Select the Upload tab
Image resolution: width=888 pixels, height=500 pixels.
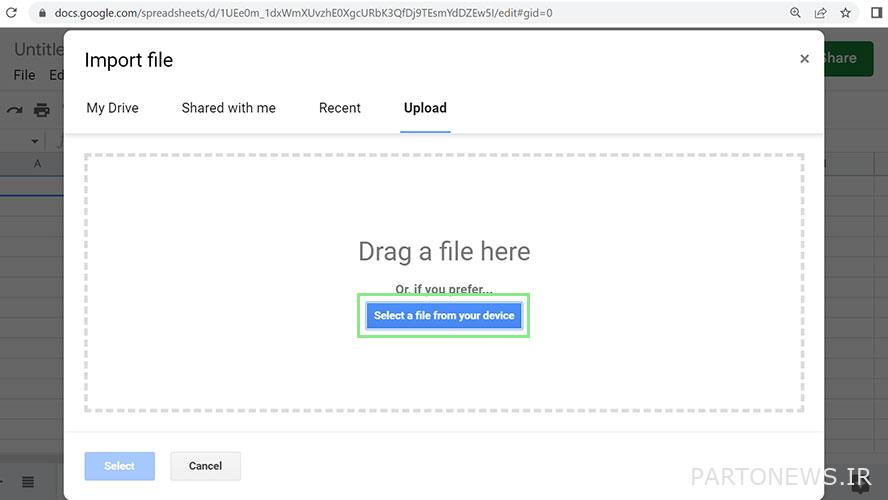coord(425,108)
